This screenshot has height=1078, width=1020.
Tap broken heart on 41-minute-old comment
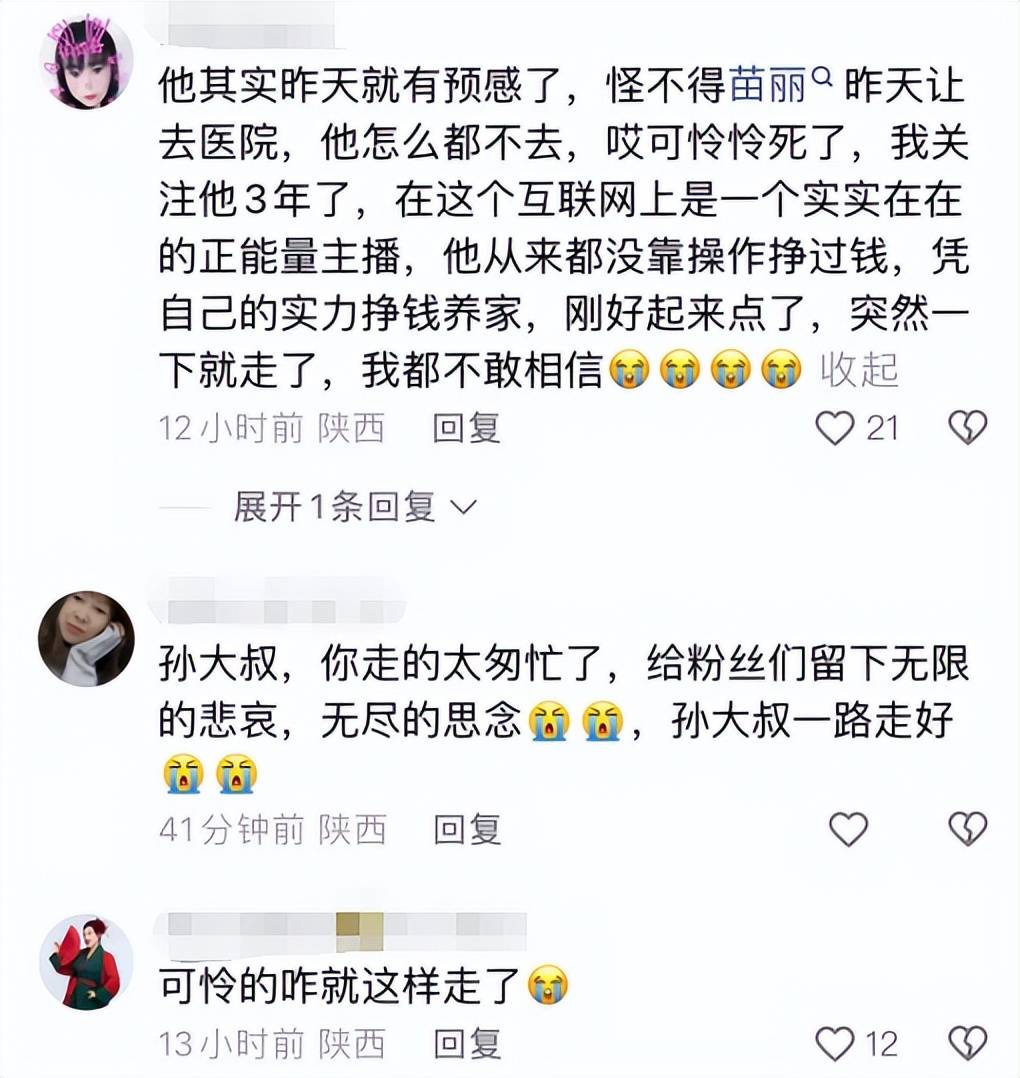pyautogui.click(x=968, y=828)
